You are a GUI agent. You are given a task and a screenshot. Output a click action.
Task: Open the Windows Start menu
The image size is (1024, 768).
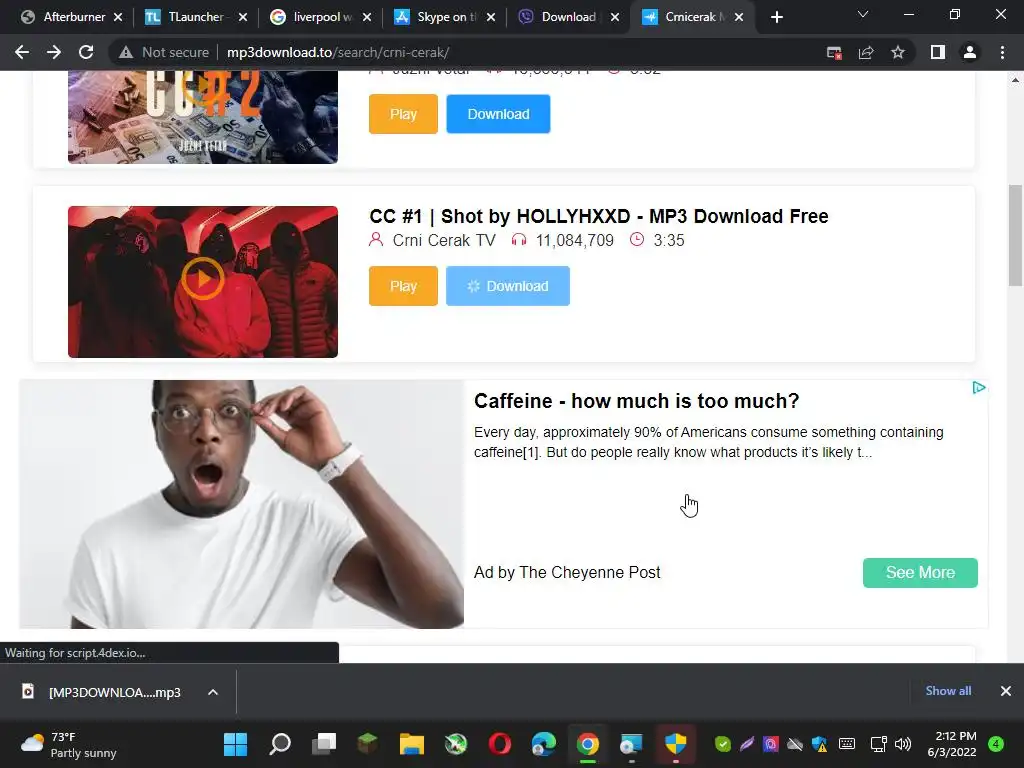[235, 744]
